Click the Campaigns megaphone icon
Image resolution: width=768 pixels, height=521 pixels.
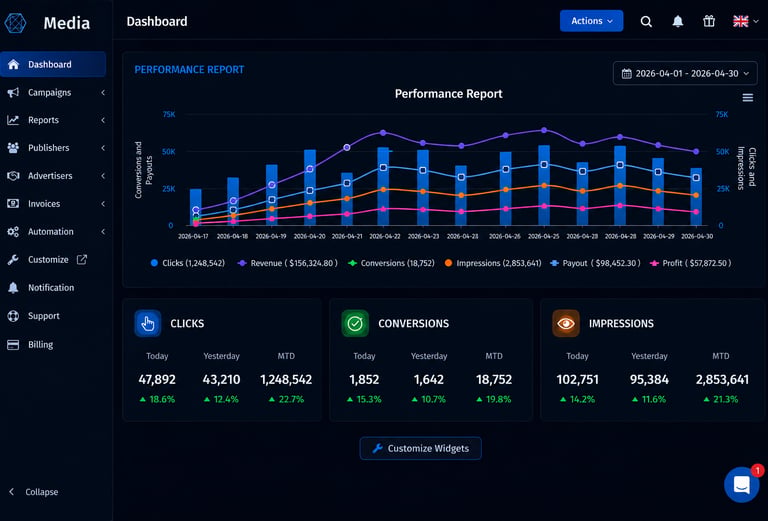13,93
